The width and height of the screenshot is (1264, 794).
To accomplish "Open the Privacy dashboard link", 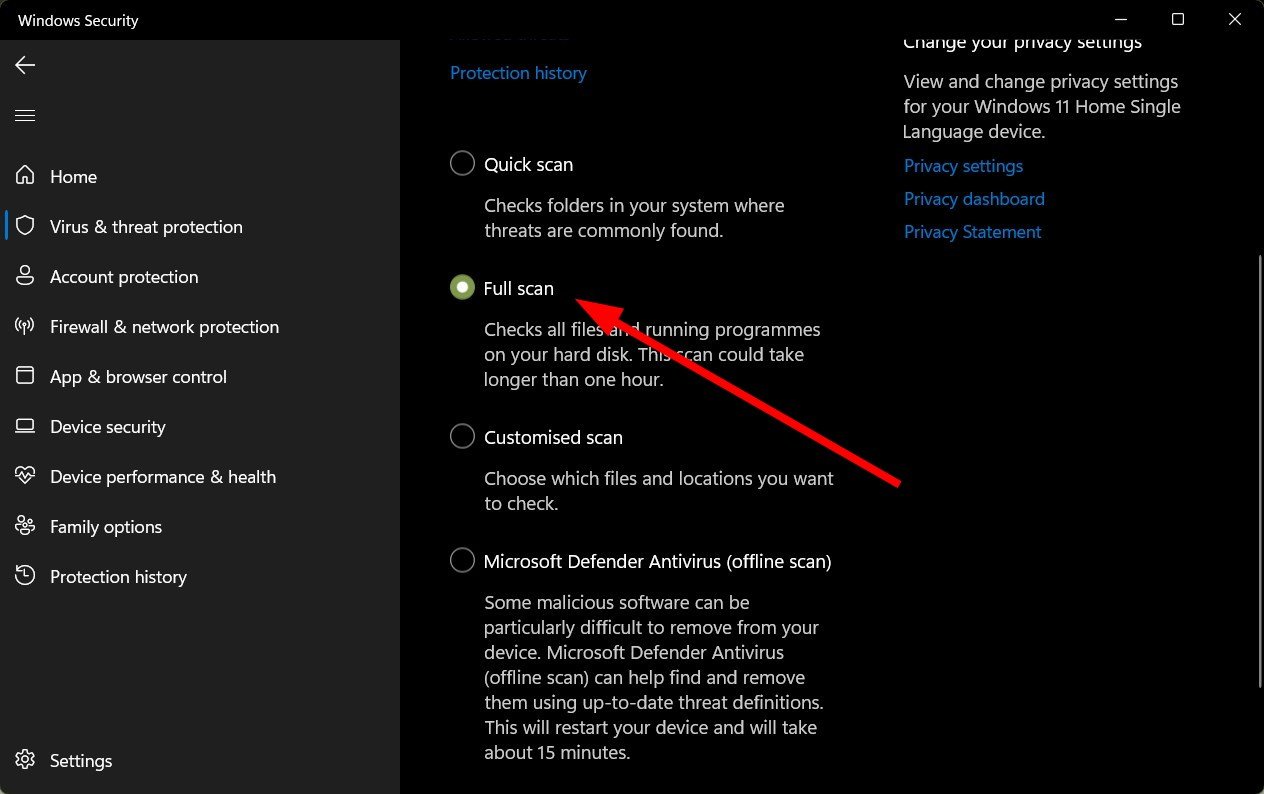I will point(974,199).
